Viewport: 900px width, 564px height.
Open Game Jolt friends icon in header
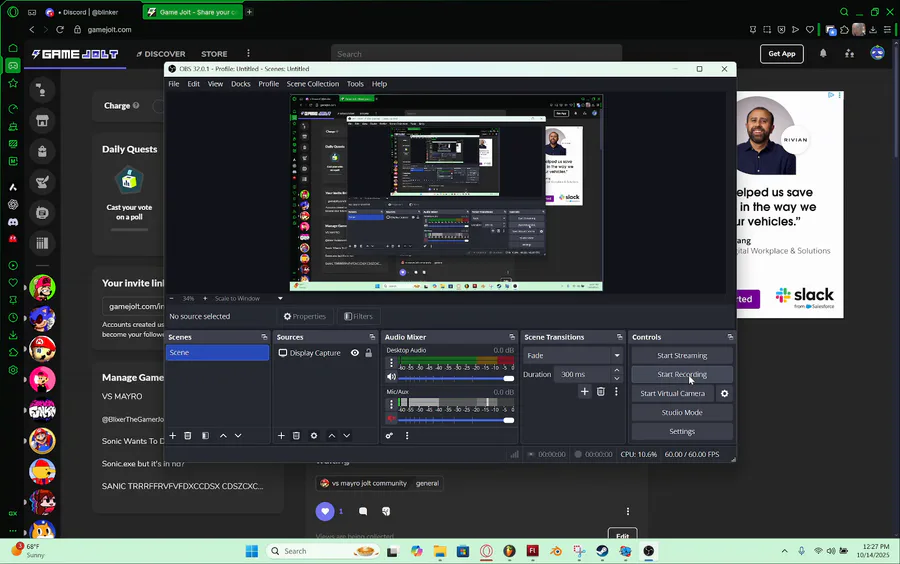pyautogui.click(x=849, y=53)
